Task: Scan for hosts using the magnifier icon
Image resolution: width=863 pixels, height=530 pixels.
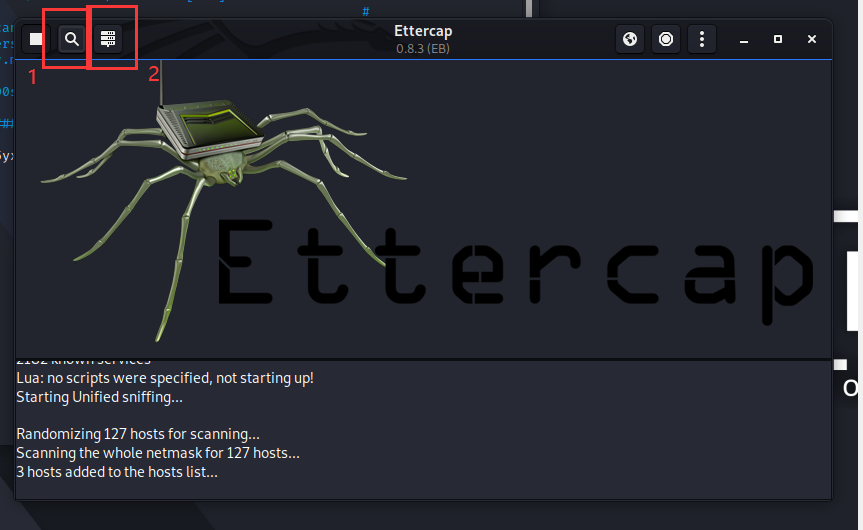Action: click(x=72, y=39)
